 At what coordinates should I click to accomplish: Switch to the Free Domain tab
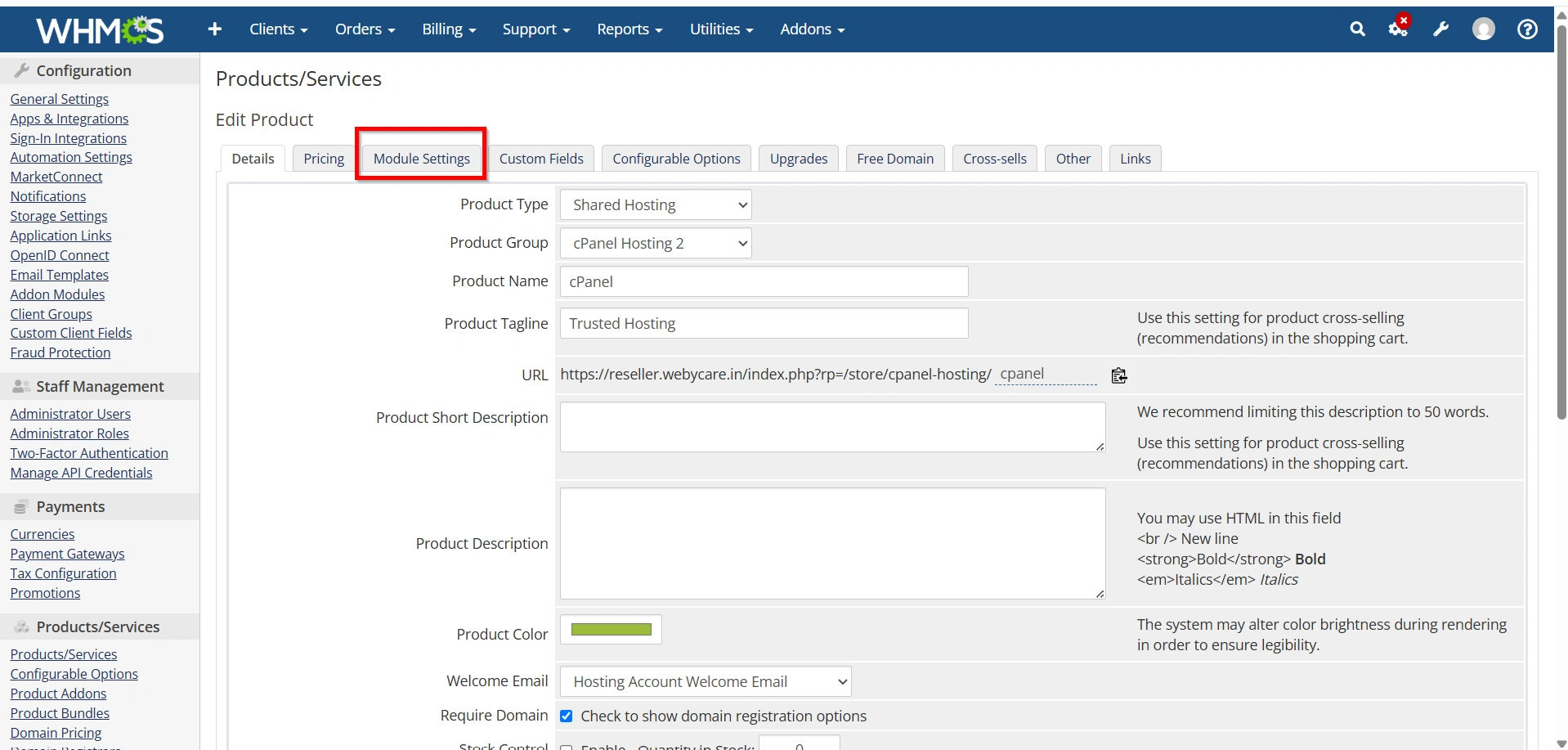click(x=895, y=159)
